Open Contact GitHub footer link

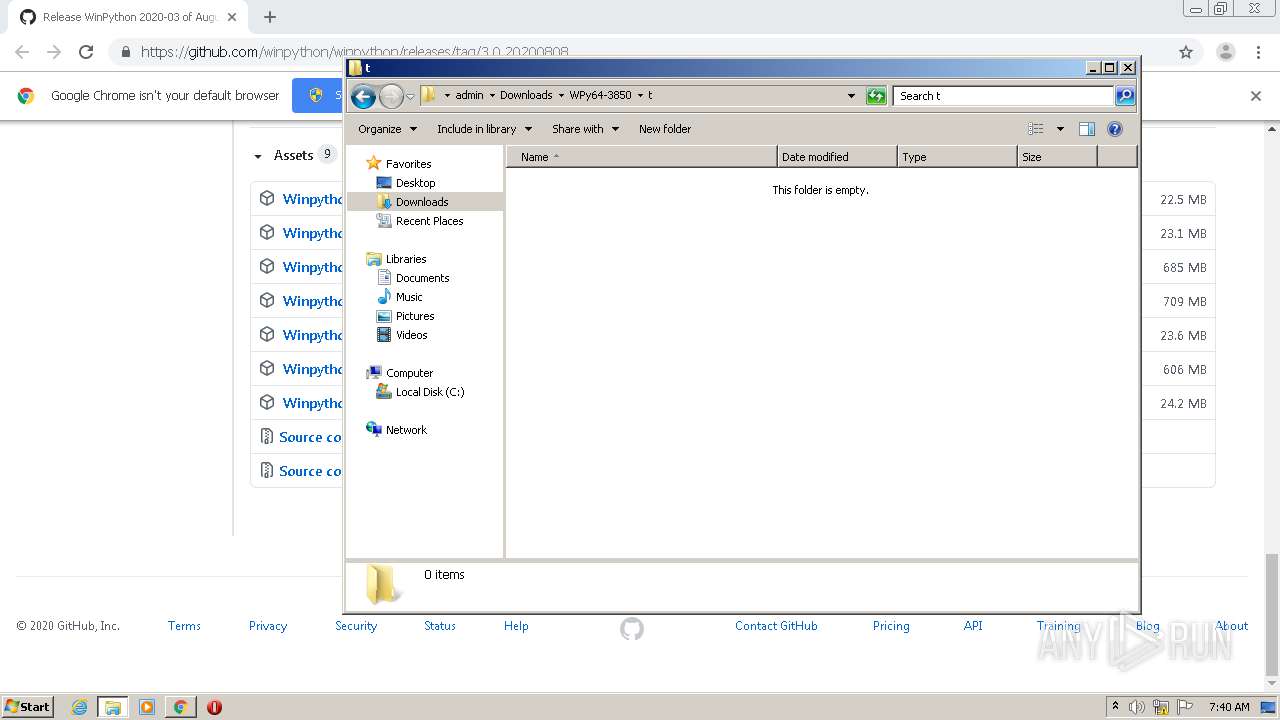[x=776, y=626]
